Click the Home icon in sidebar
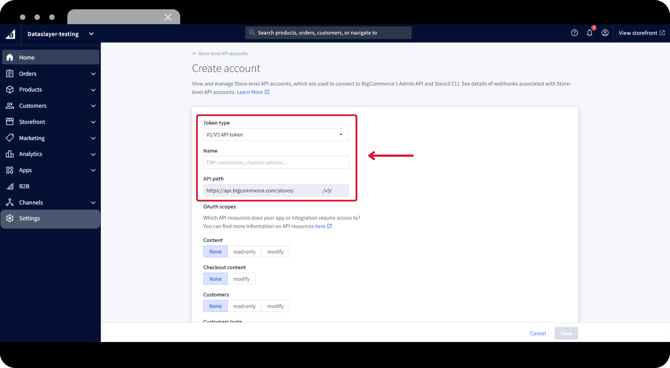Screen dimensions: 670x368 coord(10,57)
